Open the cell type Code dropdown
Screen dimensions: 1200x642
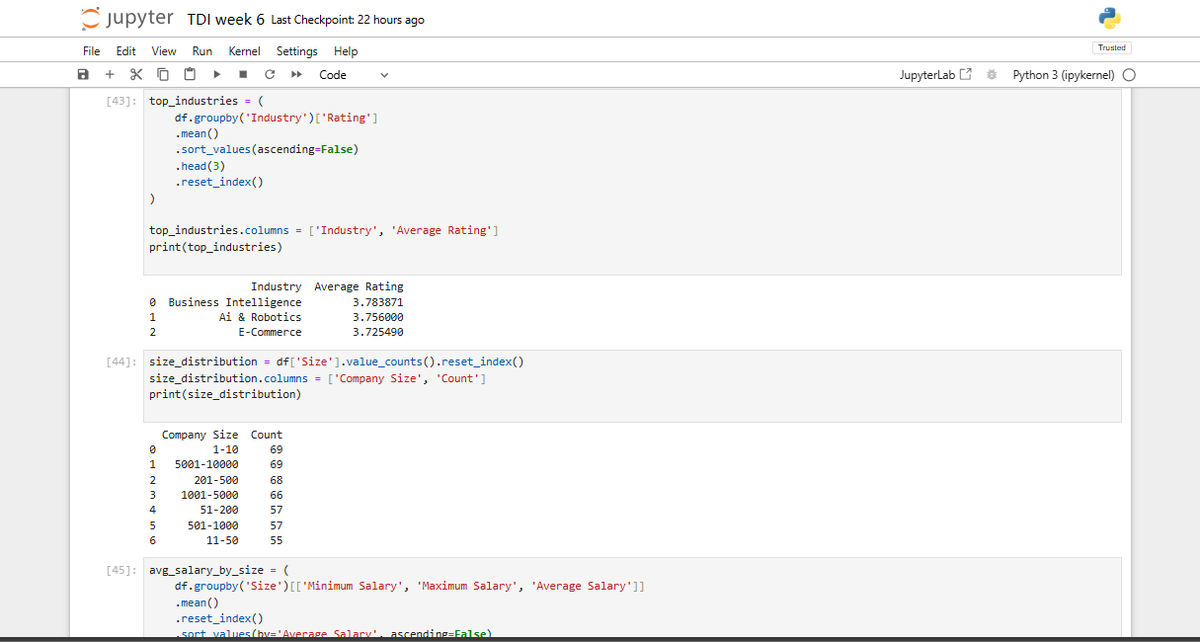pyautogui.click(x=353, y=75)
